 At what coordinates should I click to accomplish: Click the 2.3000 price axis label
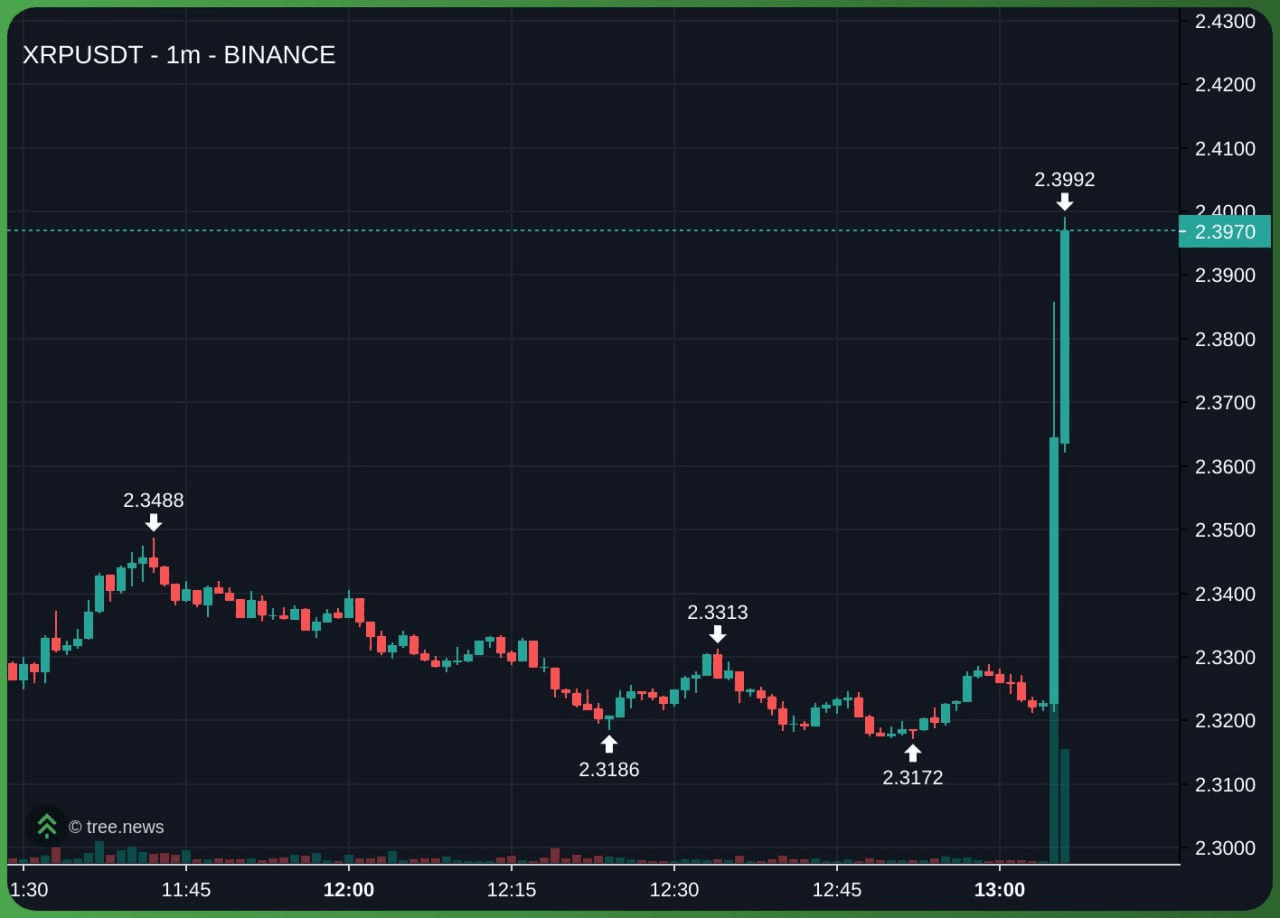click(x=1225, y=848)
